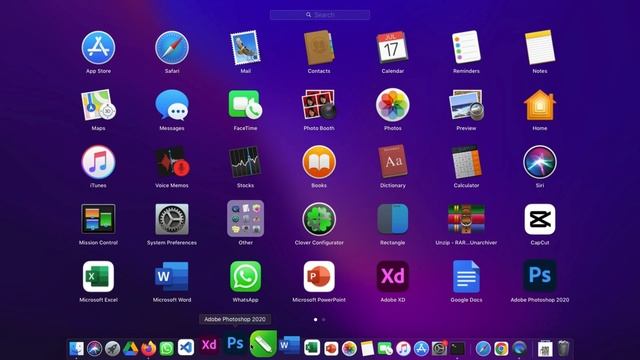Open System Preferences from Launchpad grid
Viewport: 640px width, 360px height.
tap(172, 219)
